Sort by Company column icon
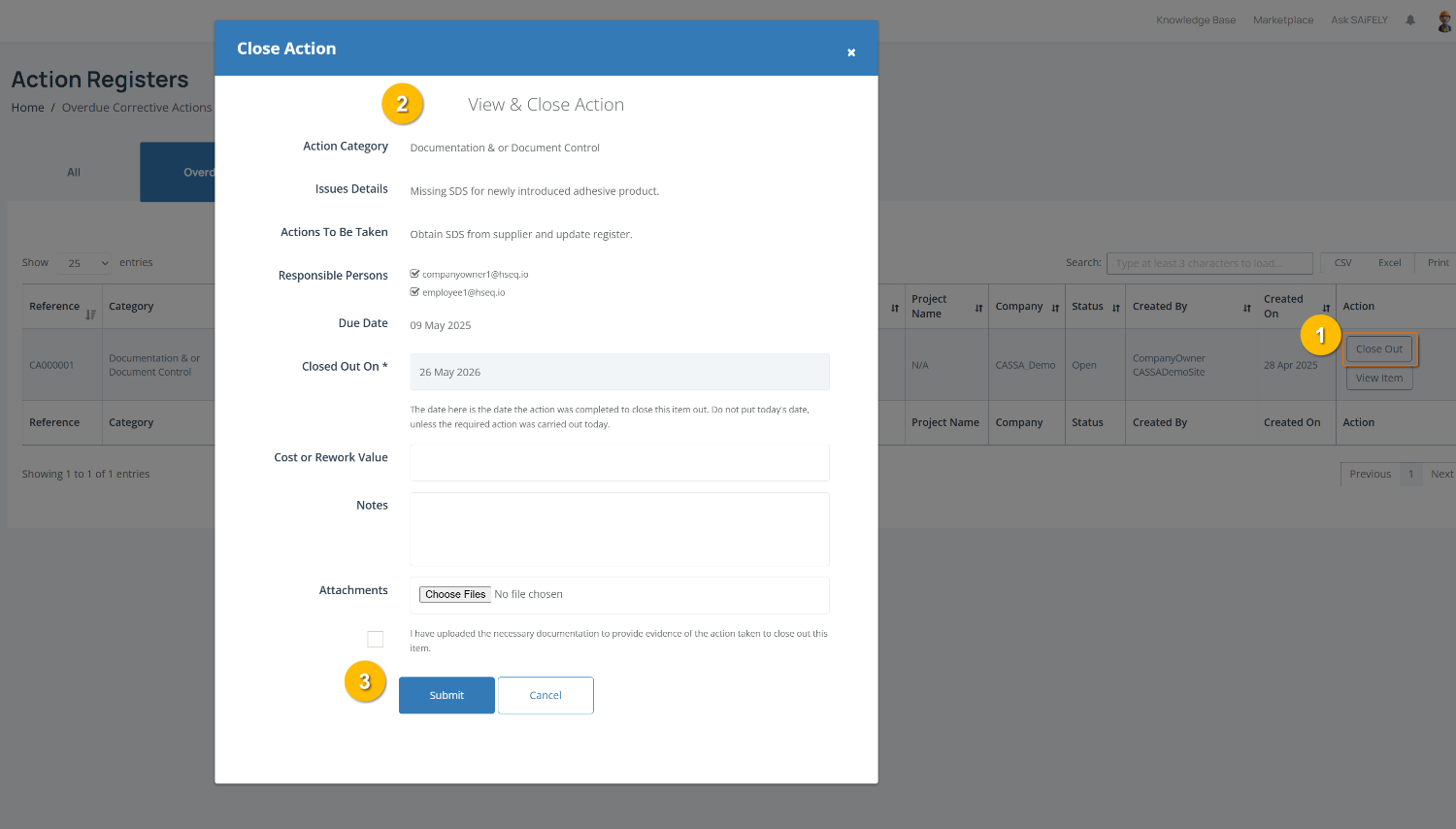The height and width of the screenshot is (829, 1456). [x=1055, y=308]
